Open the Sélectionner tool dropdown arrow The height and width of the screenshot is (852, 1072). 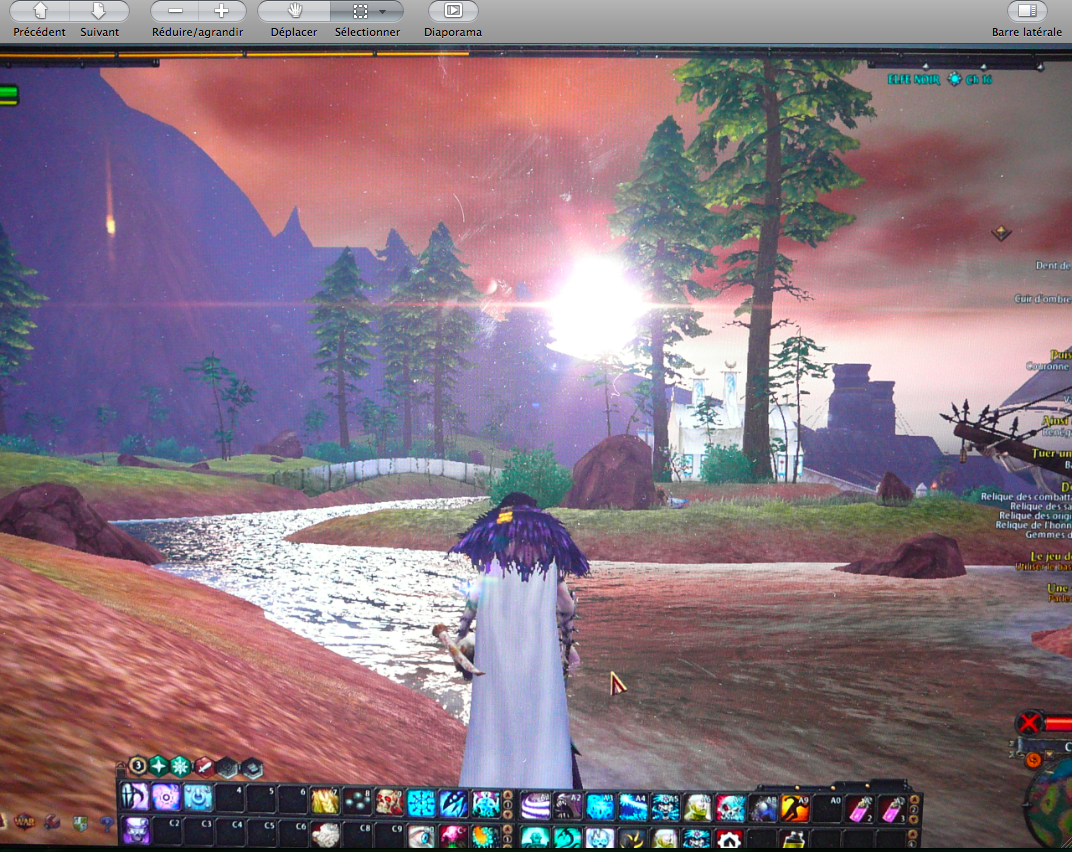(x=383, y=11)
